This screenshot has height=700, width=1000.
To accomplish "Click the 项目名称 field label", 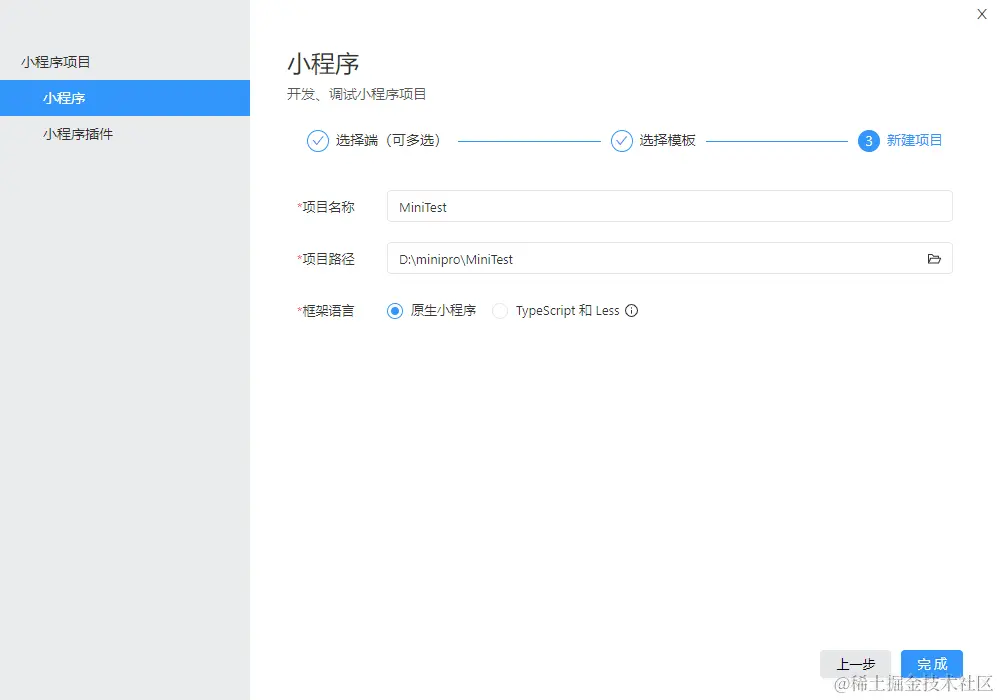I will (326, 207).
